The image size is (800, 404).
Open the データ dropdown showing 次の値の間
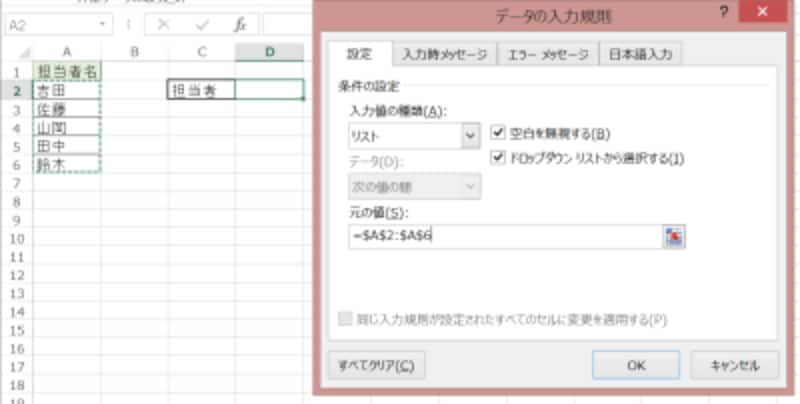pyautogui.click(x=414, y=187)
